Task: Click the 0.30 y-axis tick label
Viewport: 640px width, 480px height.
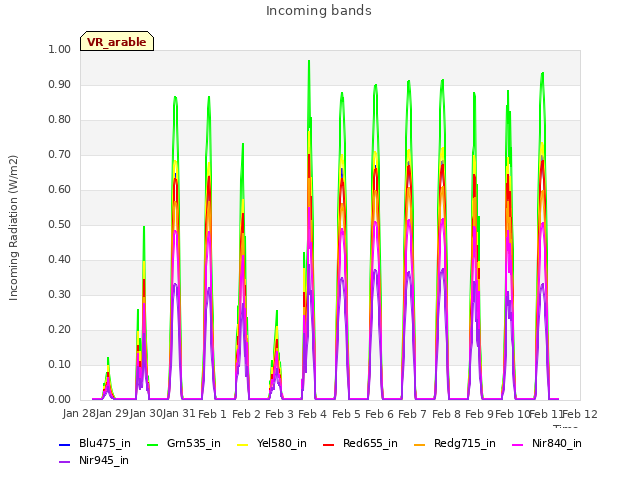Action: pos(60,295)
